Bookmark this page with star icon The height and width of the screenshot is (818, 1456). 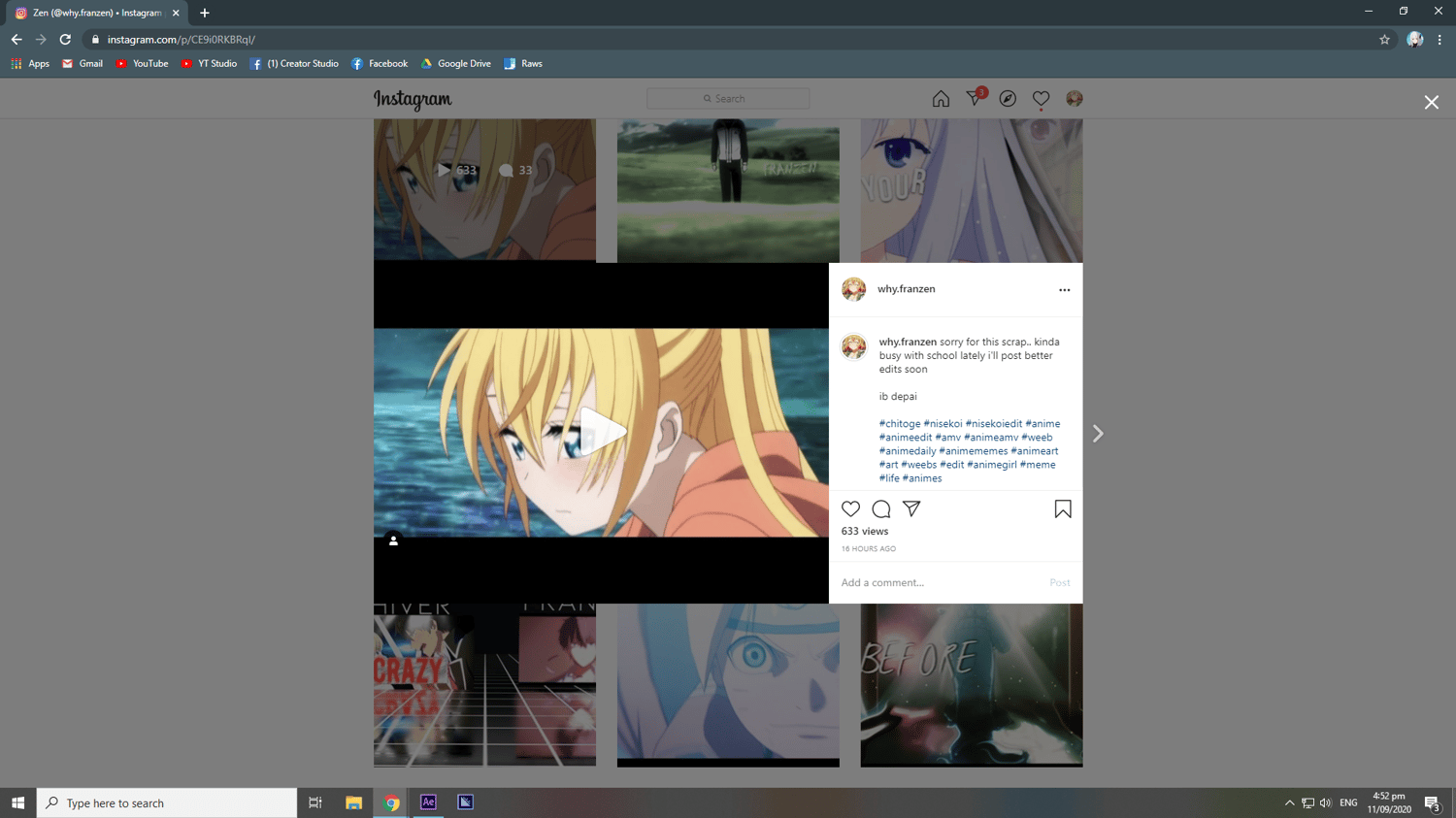(1384, 40)
